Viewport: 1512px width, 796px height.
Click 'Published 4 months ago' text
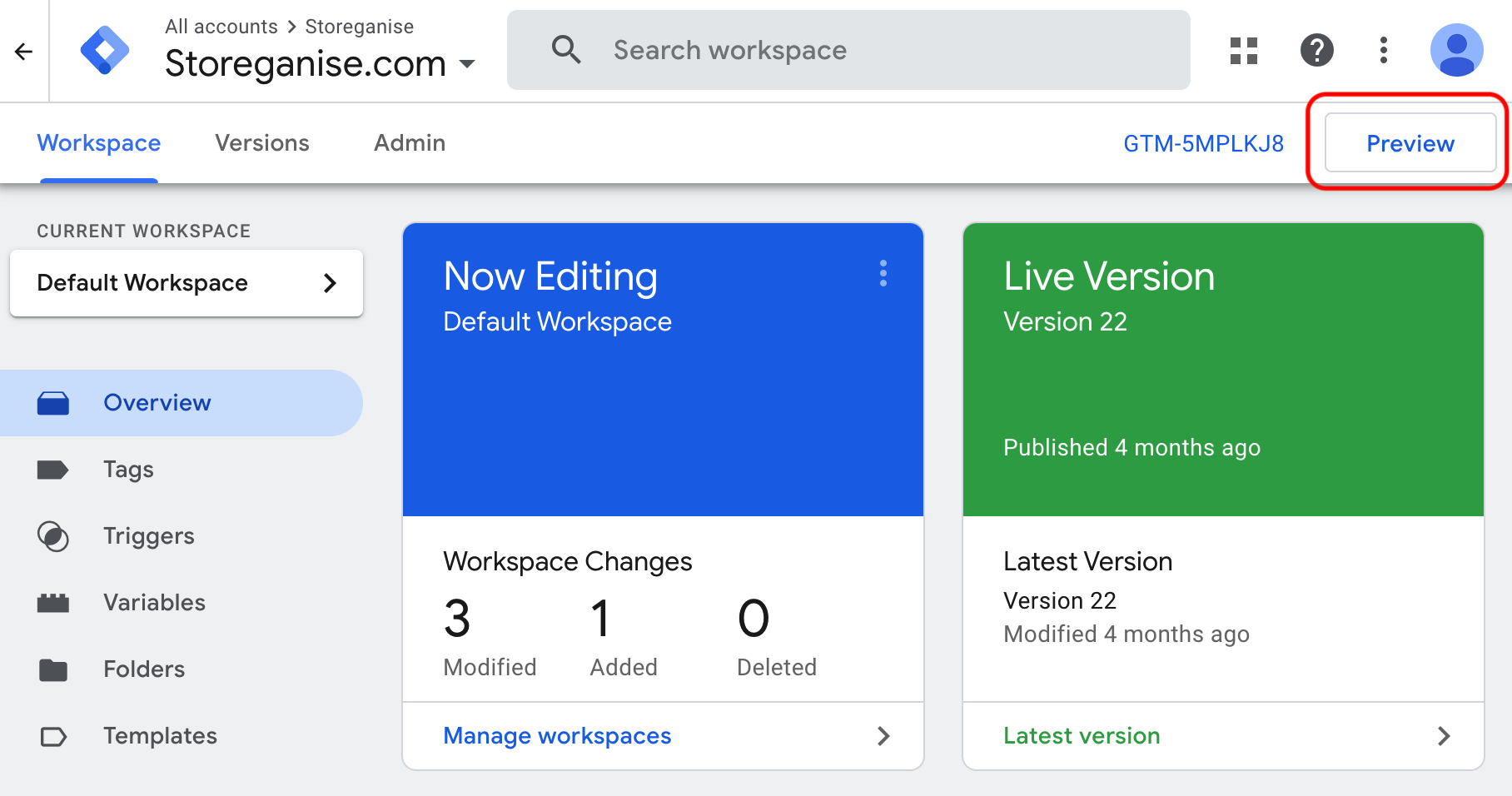[x=1132, y=448]
